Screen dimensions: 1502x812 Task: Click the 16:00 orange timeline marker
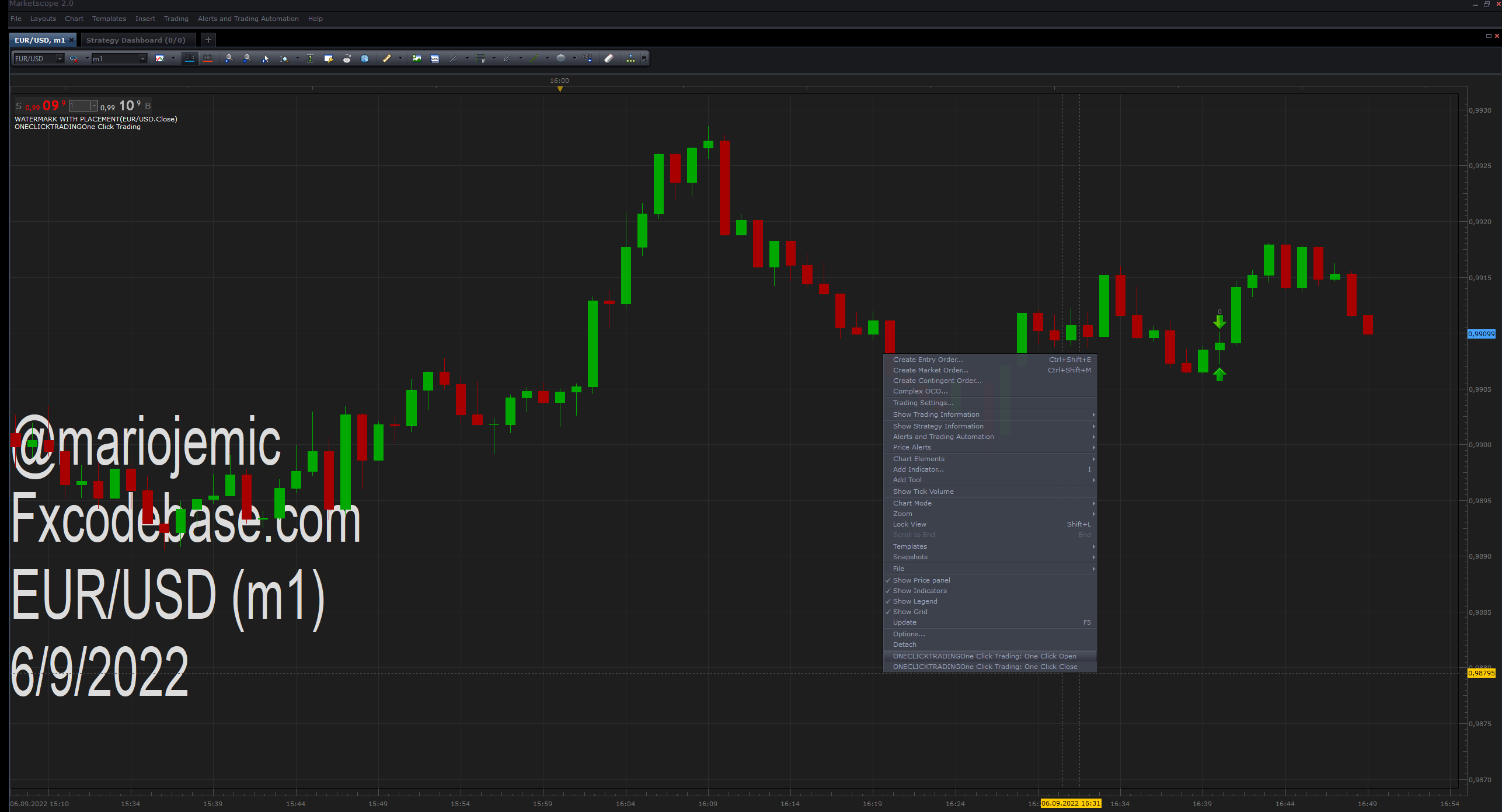pyautogui.click(x=560, y=89)
